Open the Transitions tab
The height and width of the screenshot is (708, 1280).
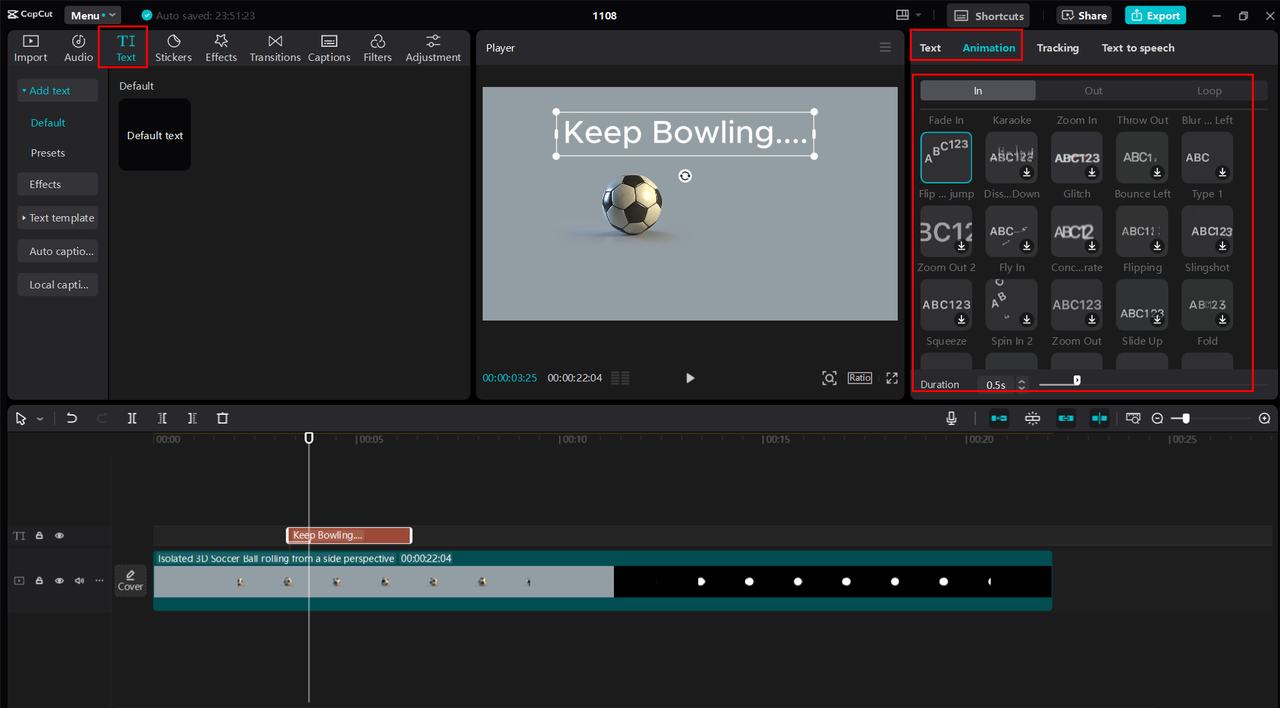click(275, 48)
